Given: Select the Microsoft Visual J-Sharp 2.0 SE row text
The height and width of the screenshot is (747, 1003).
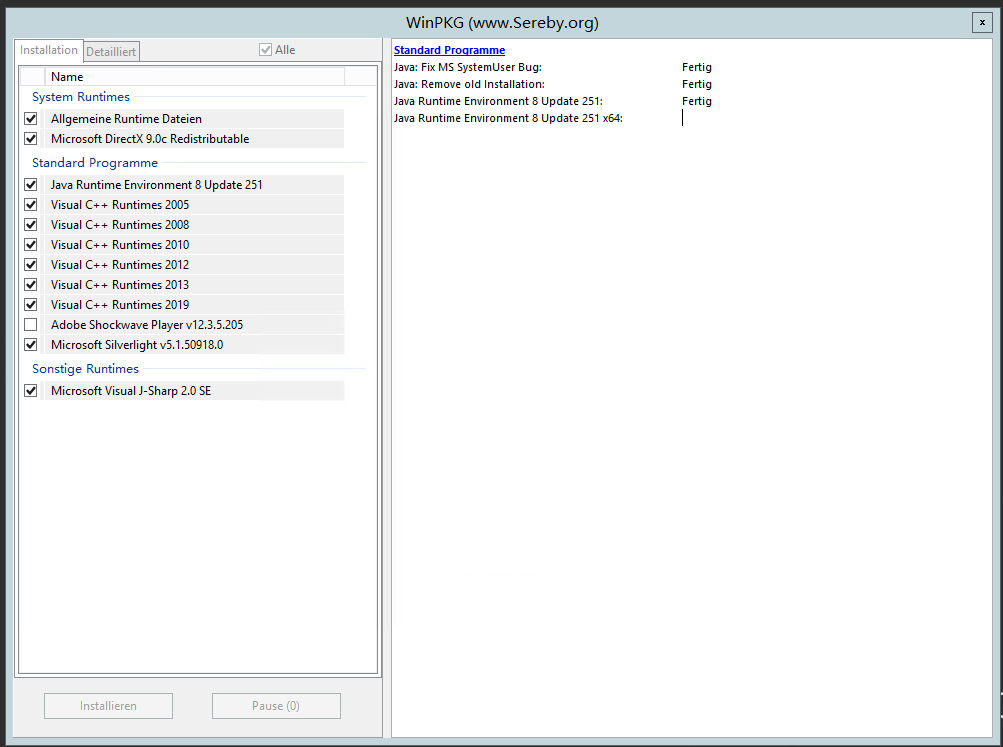Looking at the screenshot, I should pos(130,391).
